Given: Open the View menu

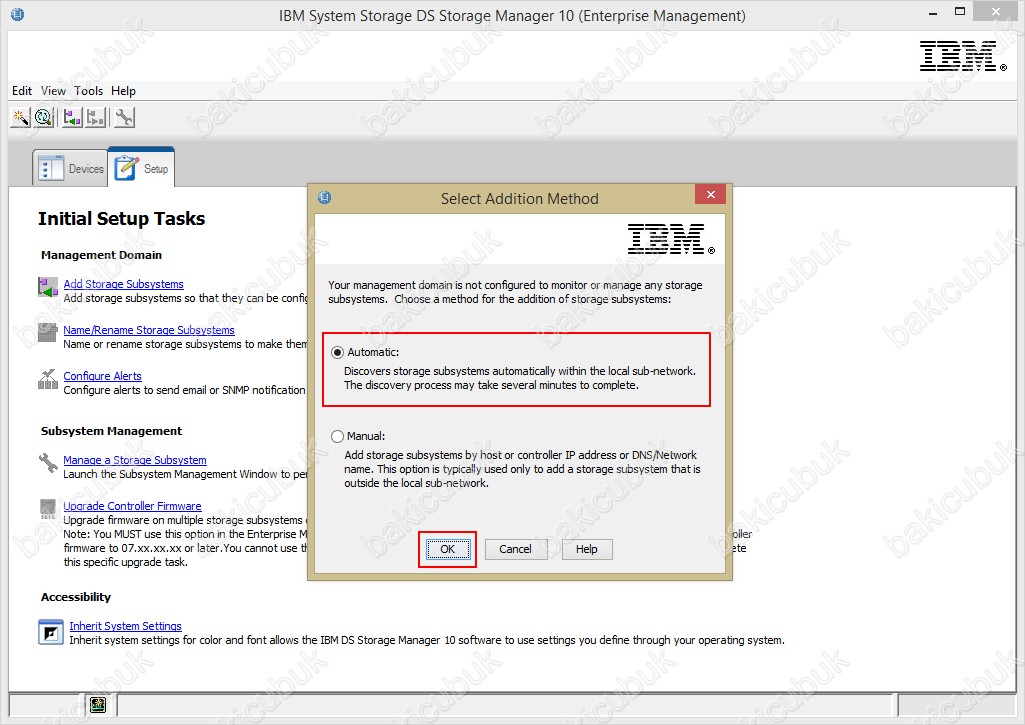Looking at the screenshot, I should coord(53,91).
